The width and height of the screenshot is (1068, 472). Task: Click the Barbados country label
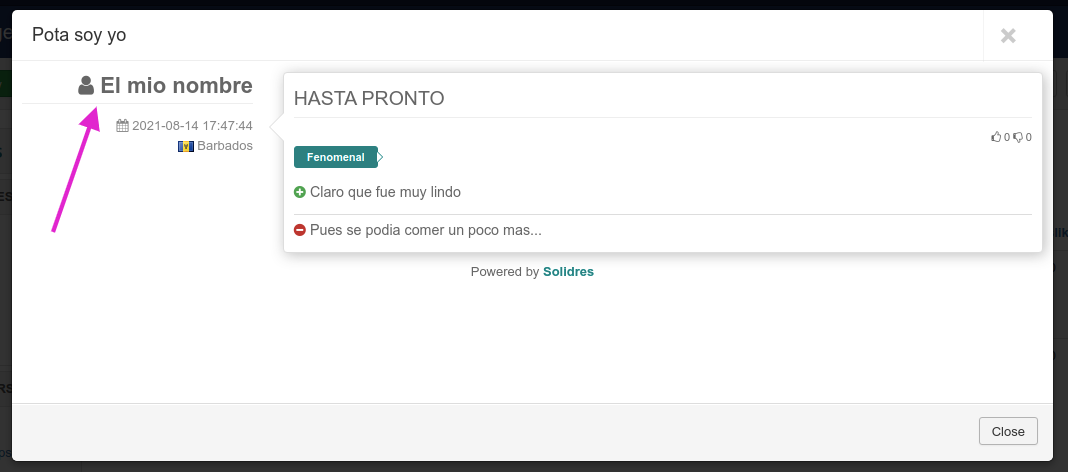coord(225,146)
